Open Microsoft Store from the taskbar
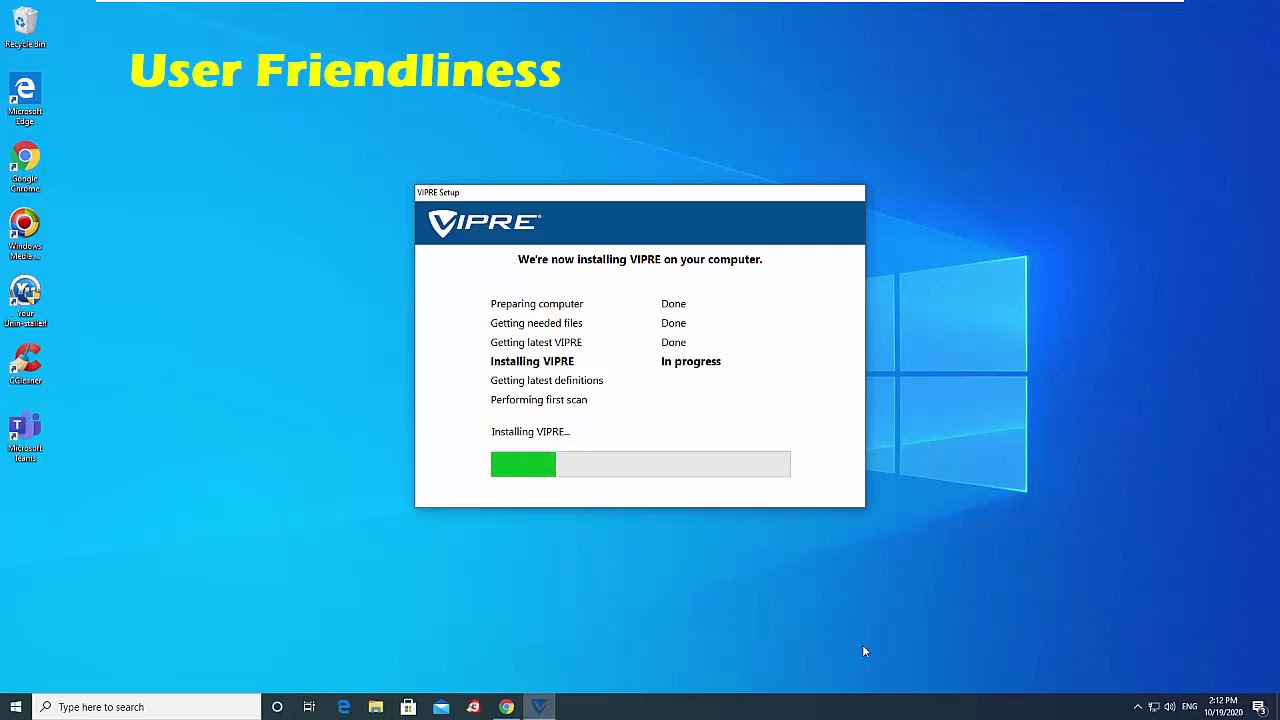Viewport: 1280px width, 720px height. 408,707
